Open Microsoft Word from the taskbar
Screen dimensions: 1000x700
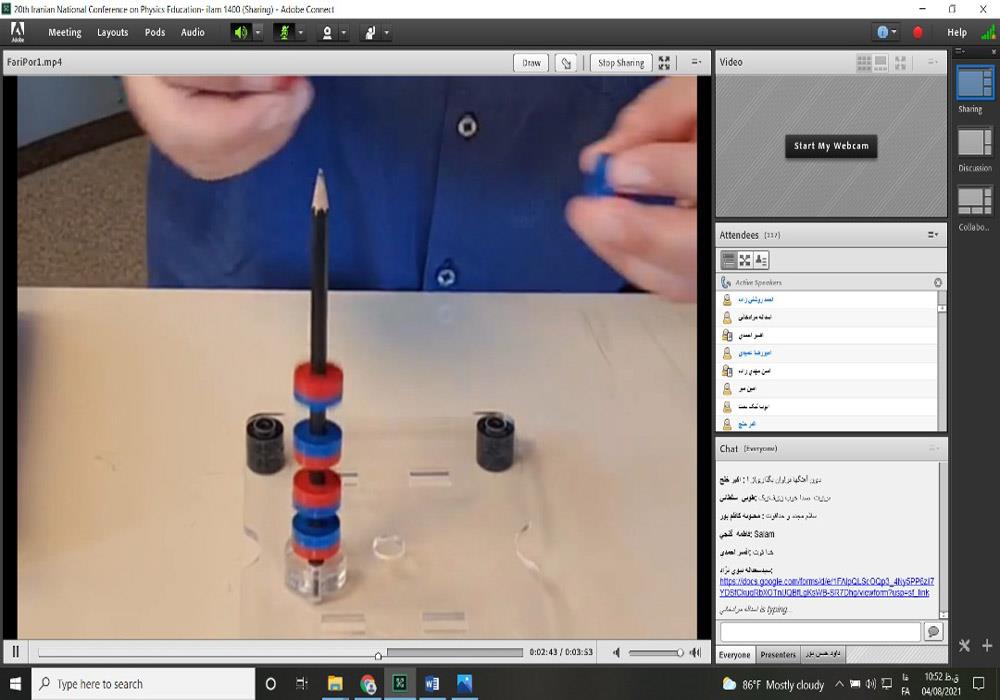pyautogui.click(x=432, y=684)
